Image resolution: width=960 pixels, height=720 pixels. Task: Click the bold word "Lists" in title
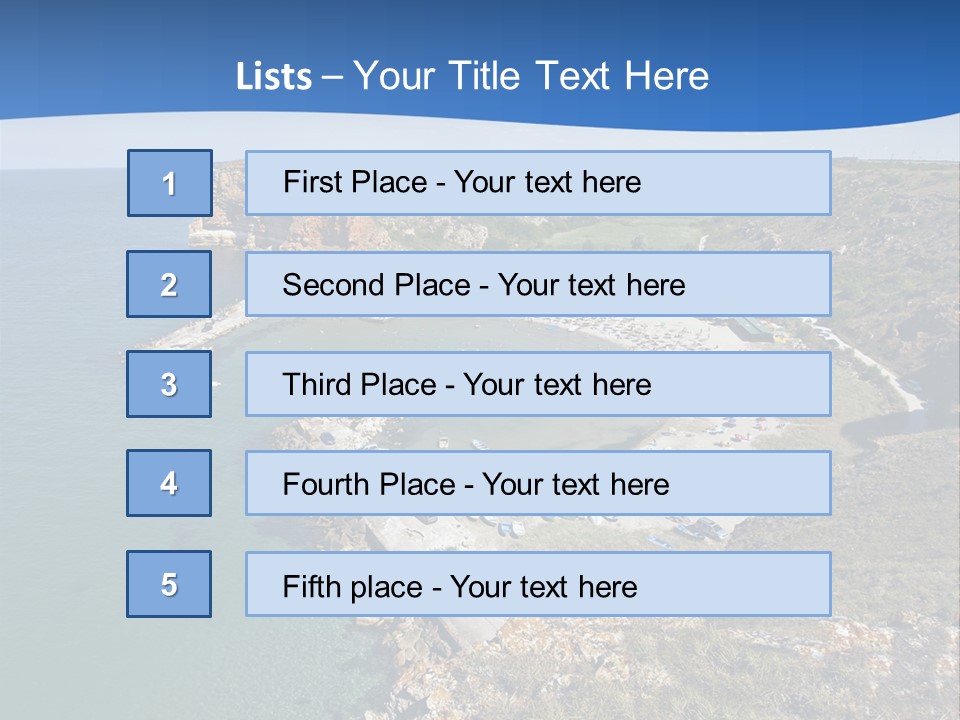[x=274, y=77]
